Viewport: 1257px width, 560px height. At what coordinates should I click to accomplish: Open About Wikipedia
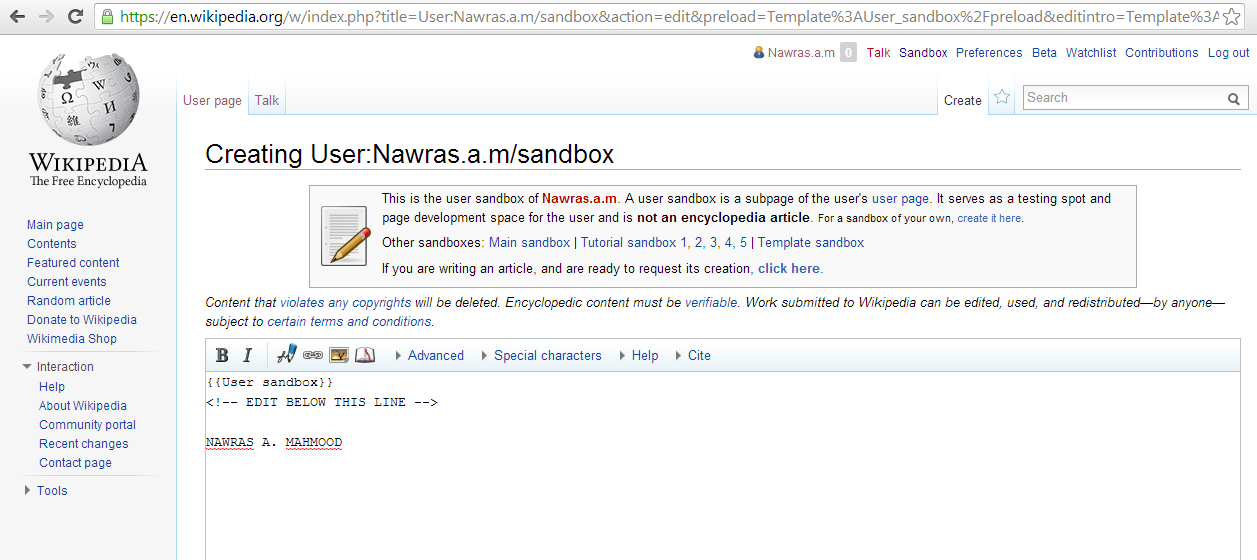click(83, 406)
